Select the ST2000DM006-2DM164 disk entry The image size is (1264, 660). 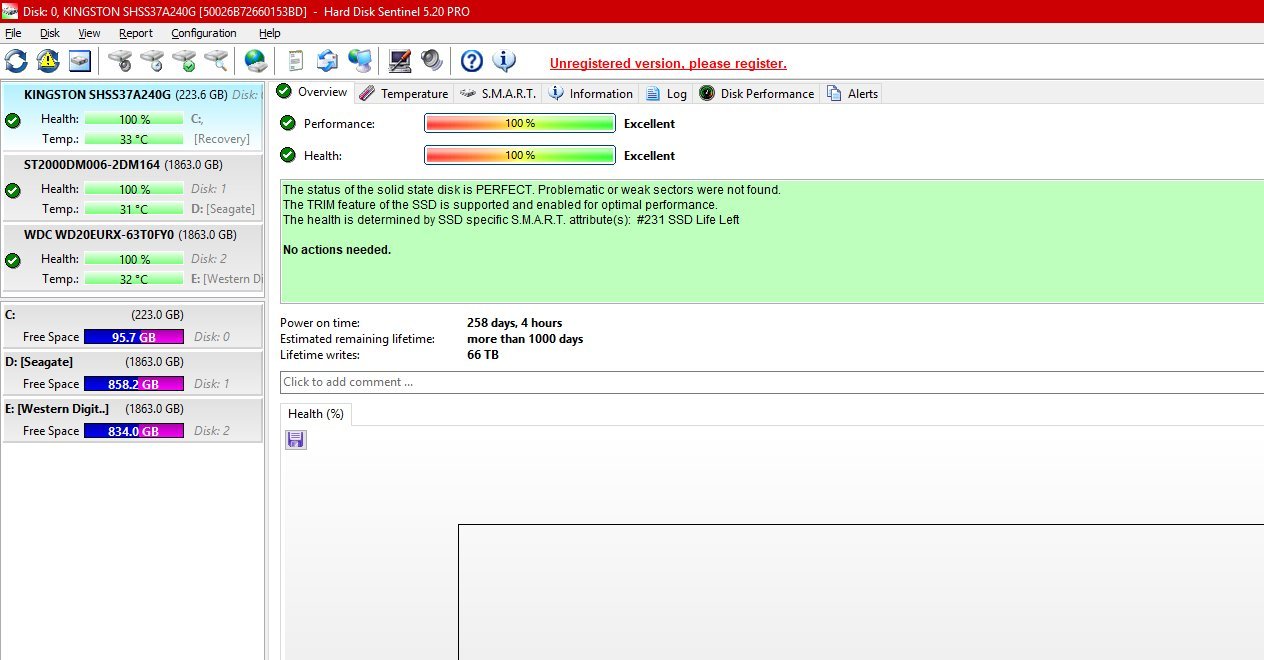tap(132, 187)
